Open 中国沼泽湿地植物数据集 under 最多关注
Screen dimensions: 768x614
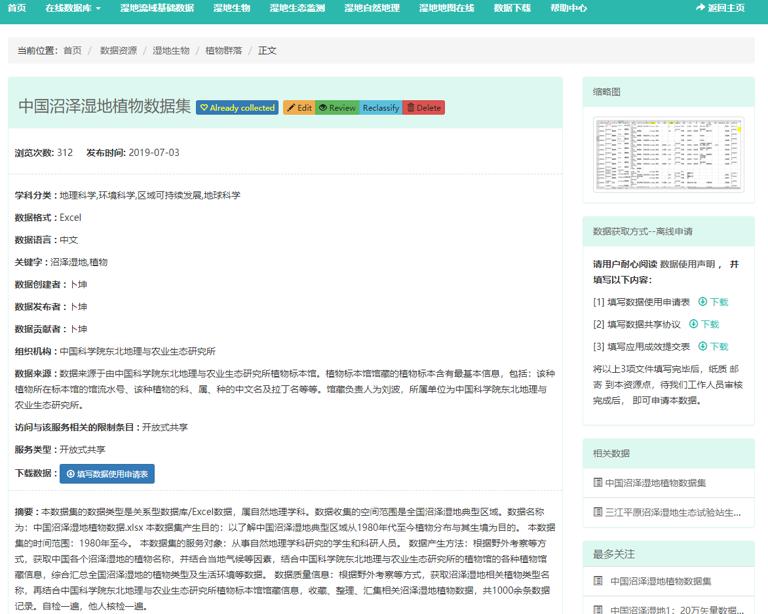point(657,581)
